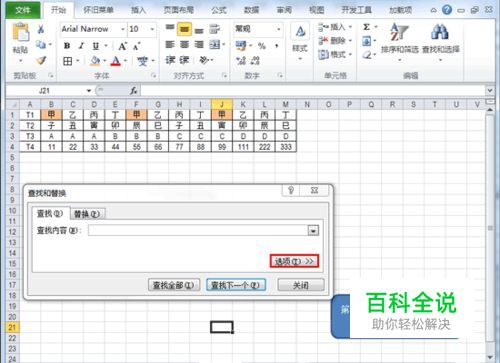500x363 pixels.
Task: Click the Format Painter brush icon
Action: (x=41, y=61)
